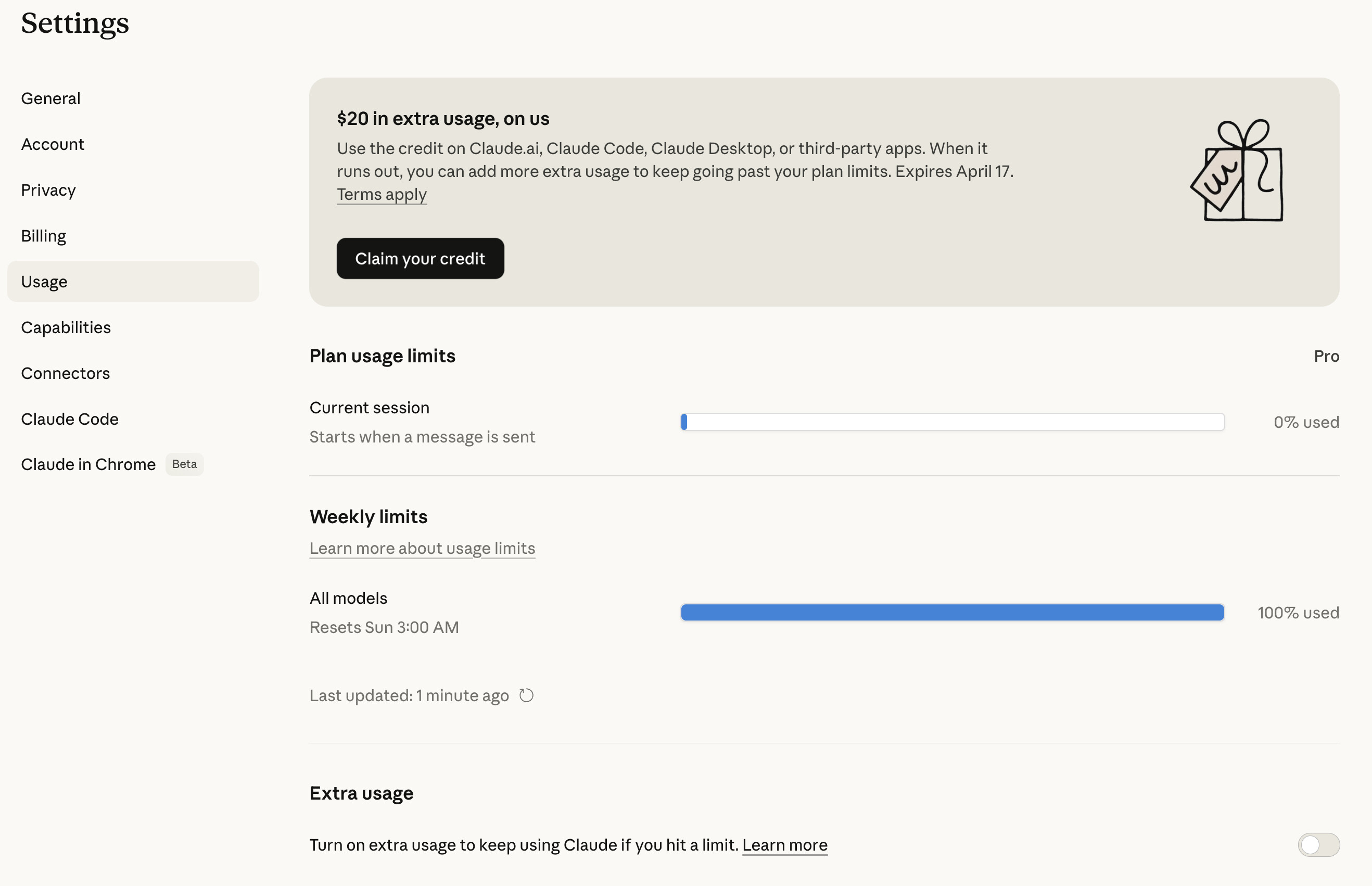Click the All models weekly usage bar

pos(952,612)
